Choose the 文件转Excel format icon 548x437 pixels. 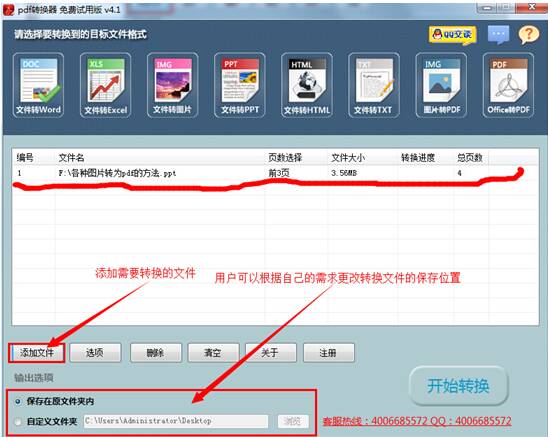[x=106, y=85]
